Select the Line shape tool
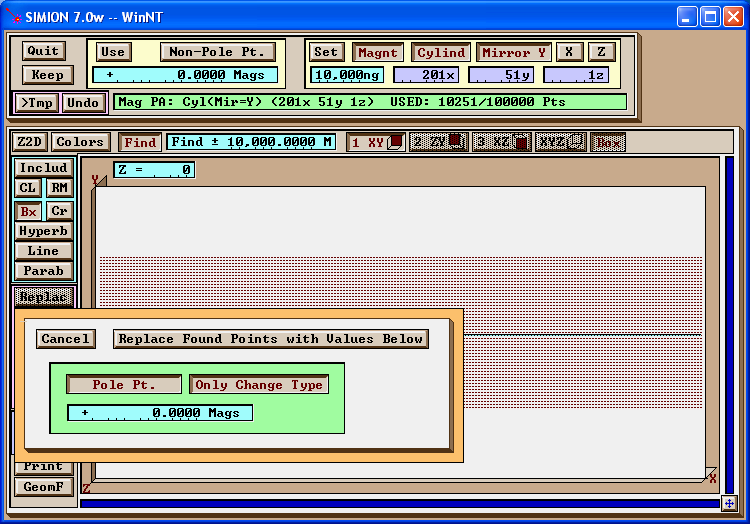 point(44,251)
